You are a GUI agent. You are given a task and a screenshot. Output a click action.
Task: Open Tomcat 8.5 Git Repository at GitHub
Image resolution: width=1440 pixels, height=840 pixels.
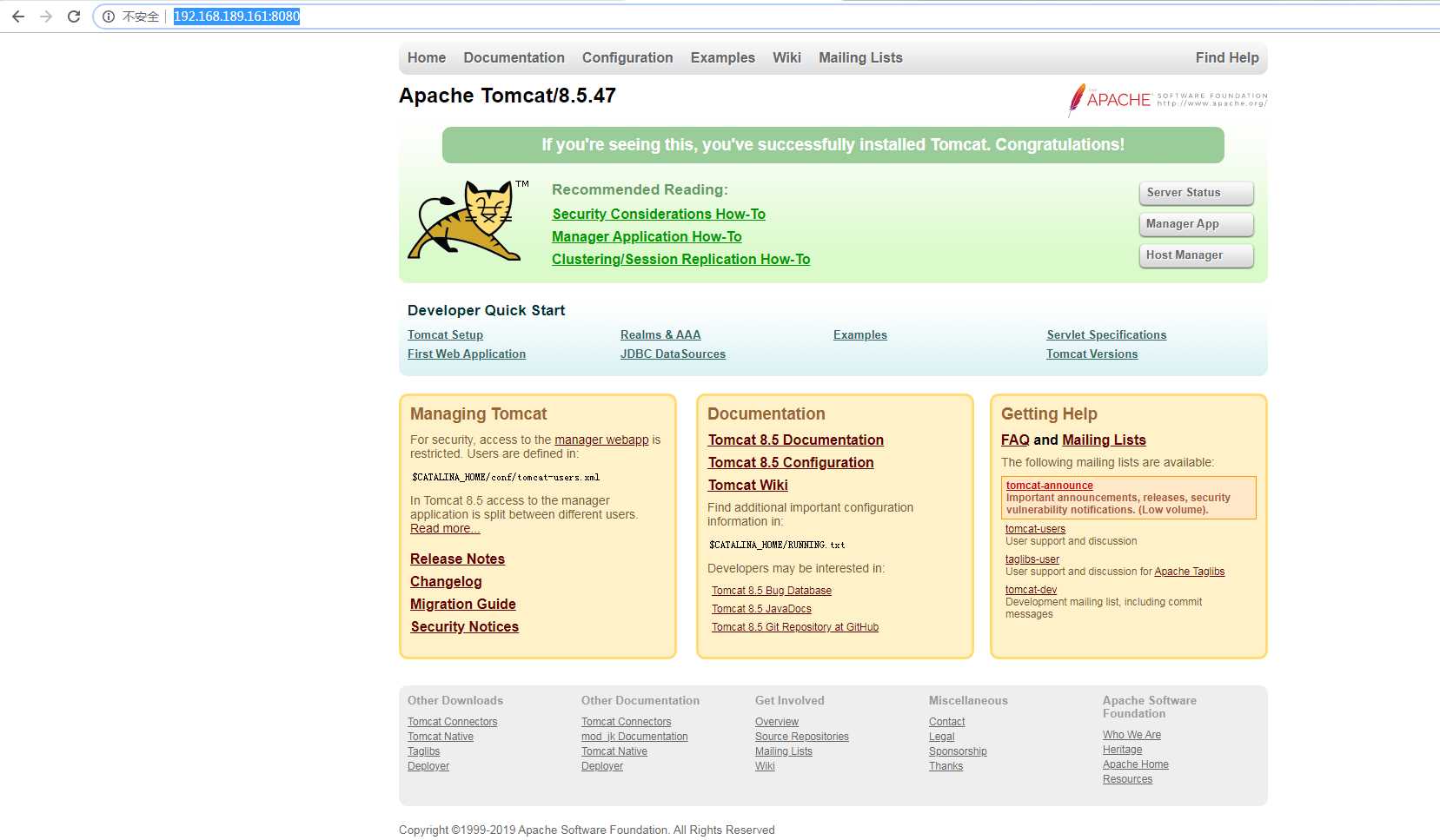(x=795, y=627)
